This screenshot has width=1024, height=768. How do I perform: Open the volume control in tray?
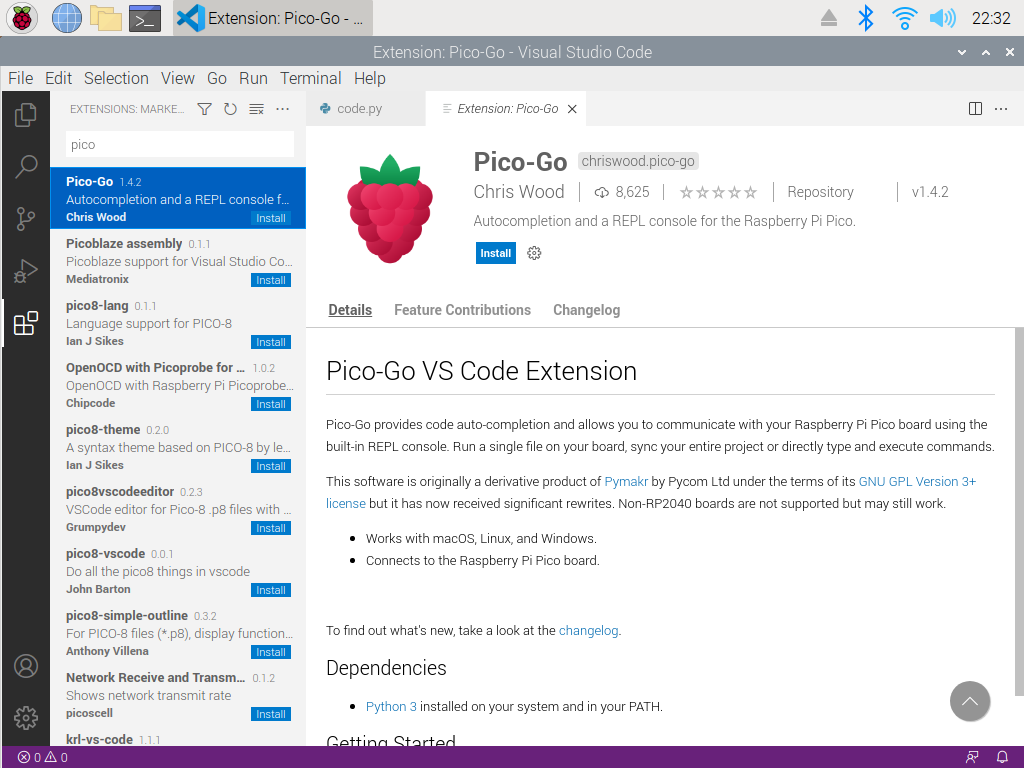pos(942,18)
